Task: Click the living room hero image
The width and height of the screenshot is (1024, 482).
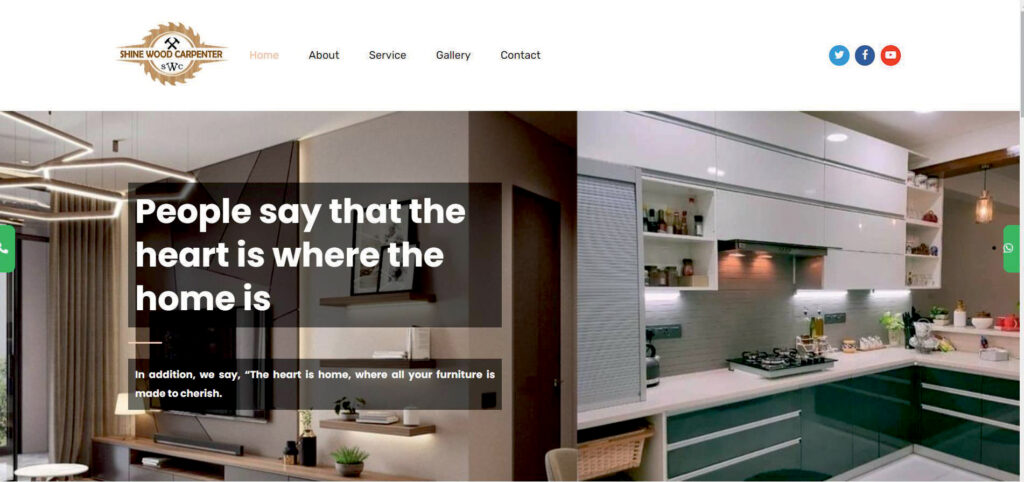Action: pos(288,296)
